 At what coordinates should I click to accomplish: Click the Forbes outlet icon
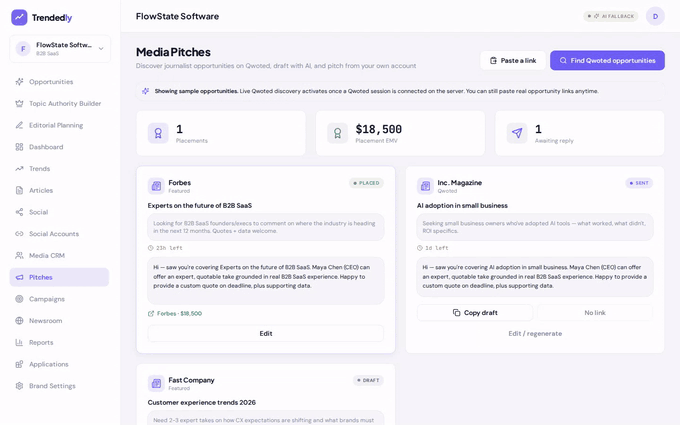pos(156,186)
